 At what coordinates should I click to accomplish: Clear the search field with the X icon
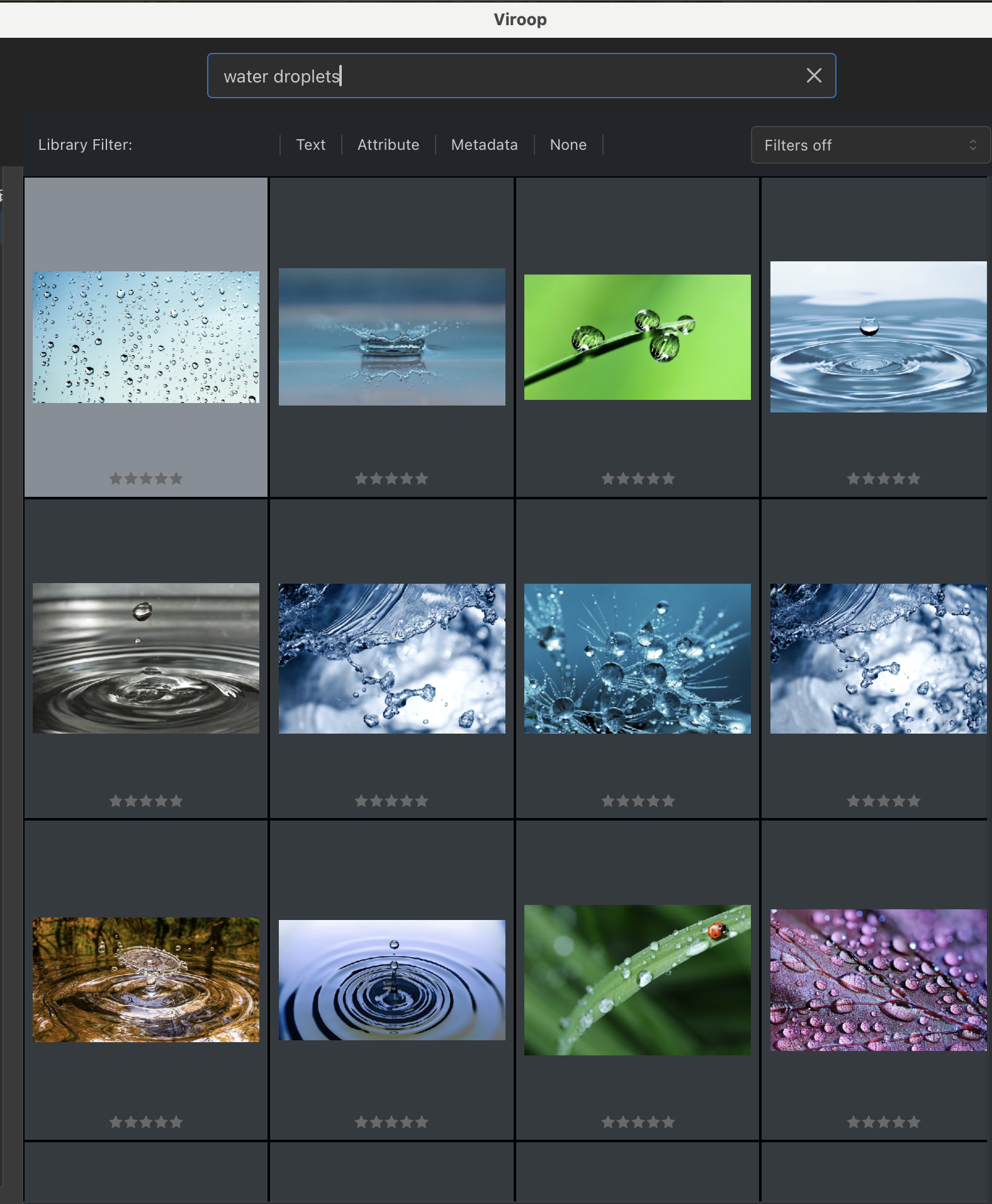[814, 76]
